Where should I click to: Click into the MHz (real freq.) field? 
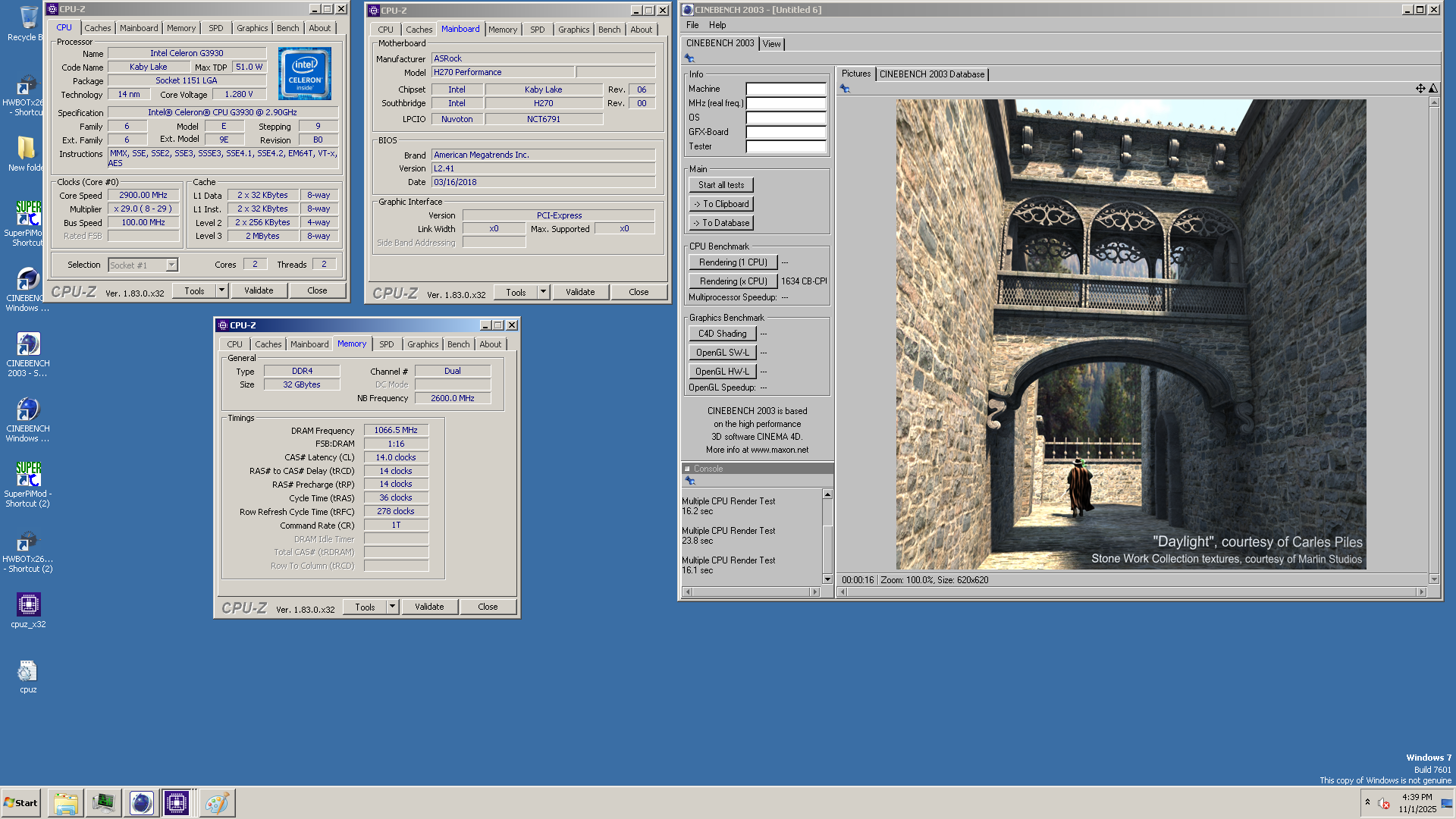coord(786,103)
